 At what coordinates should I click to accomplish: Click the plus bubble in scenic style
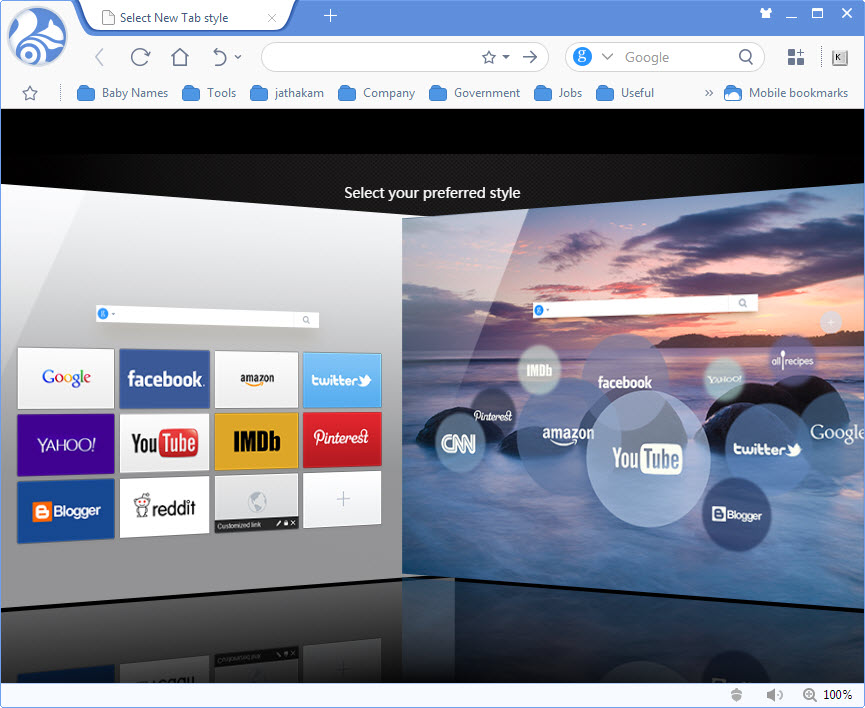[831, 322]
